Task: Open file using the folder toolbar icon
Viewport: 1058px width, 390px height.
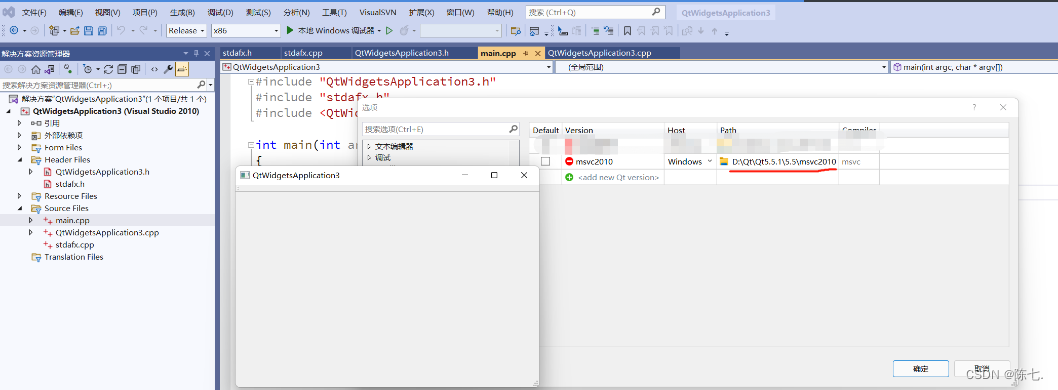Action: pyautogui.click(x=75, y=30)
